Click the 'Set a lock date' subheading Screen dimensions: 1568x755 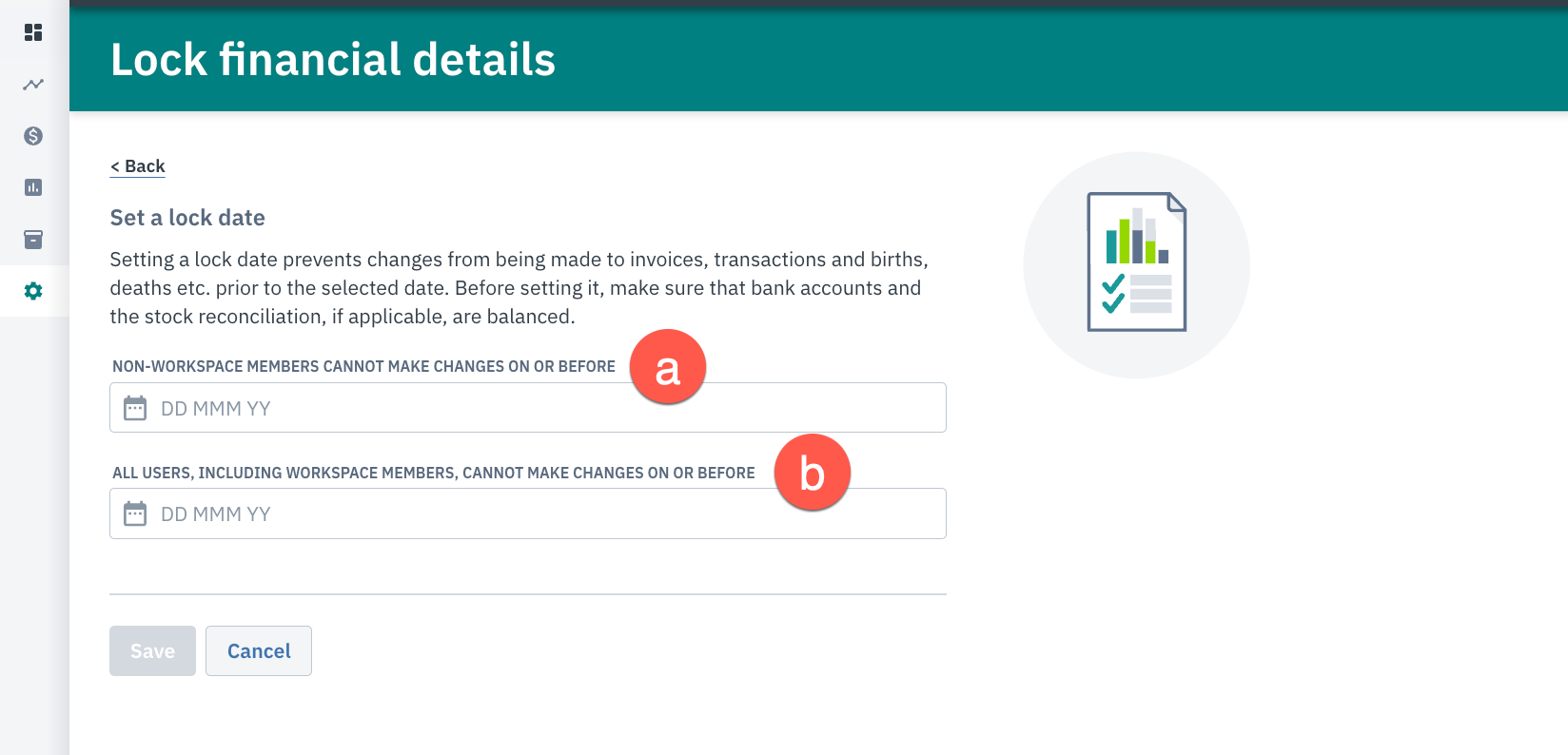[187, 218]
